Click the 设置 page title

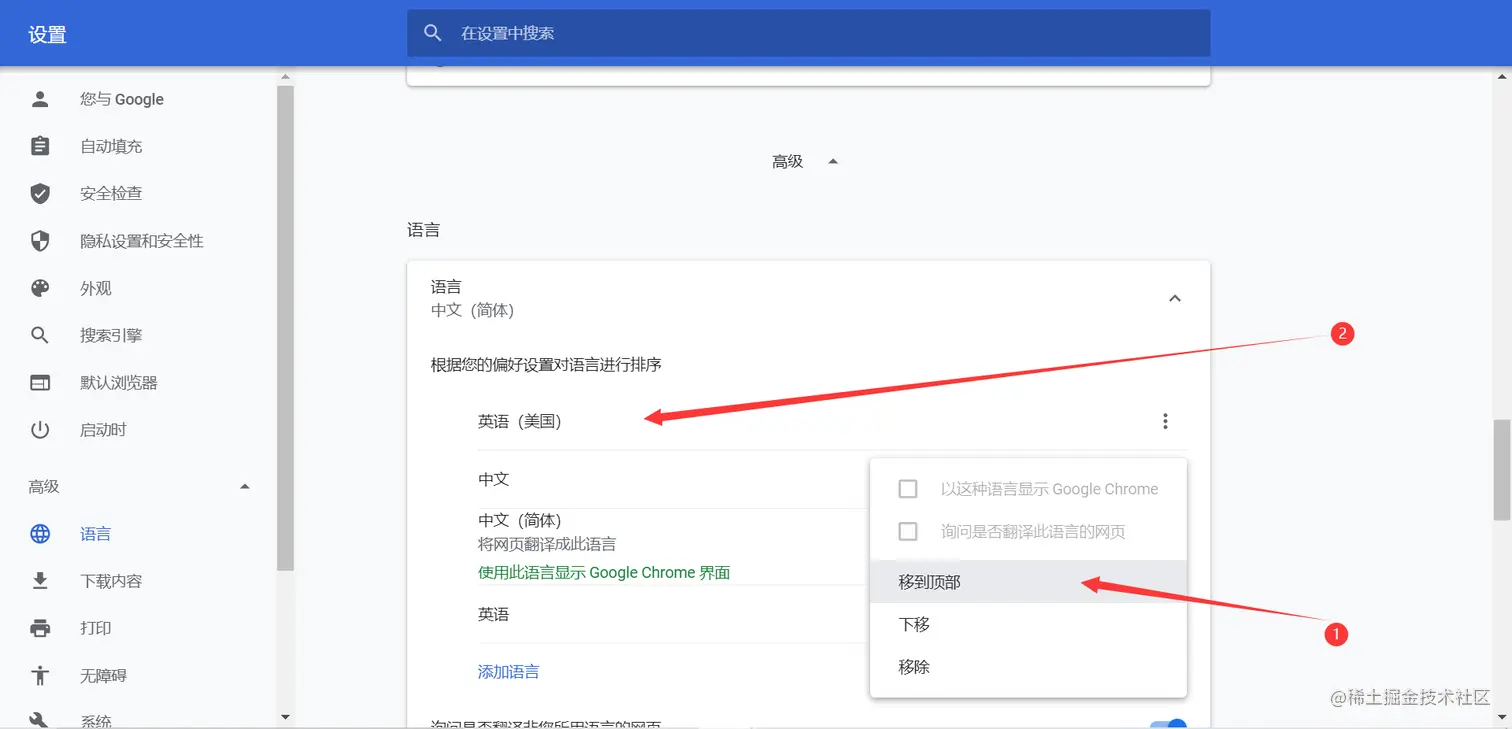(x=47, y=35)
